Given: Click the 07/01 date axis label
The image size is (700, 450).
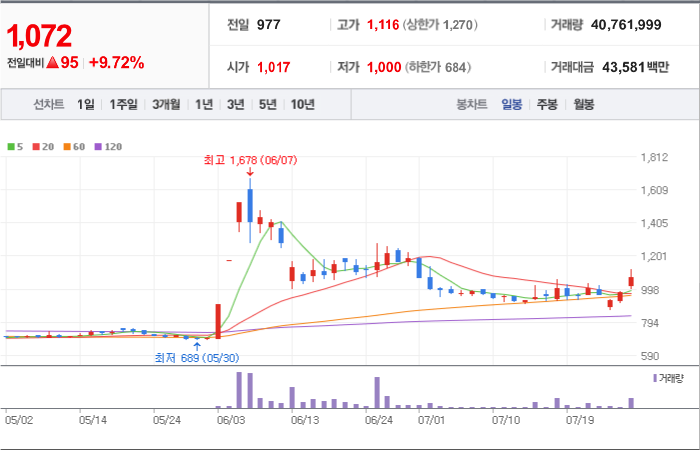Looking at the screenshot, I should 432,421.
